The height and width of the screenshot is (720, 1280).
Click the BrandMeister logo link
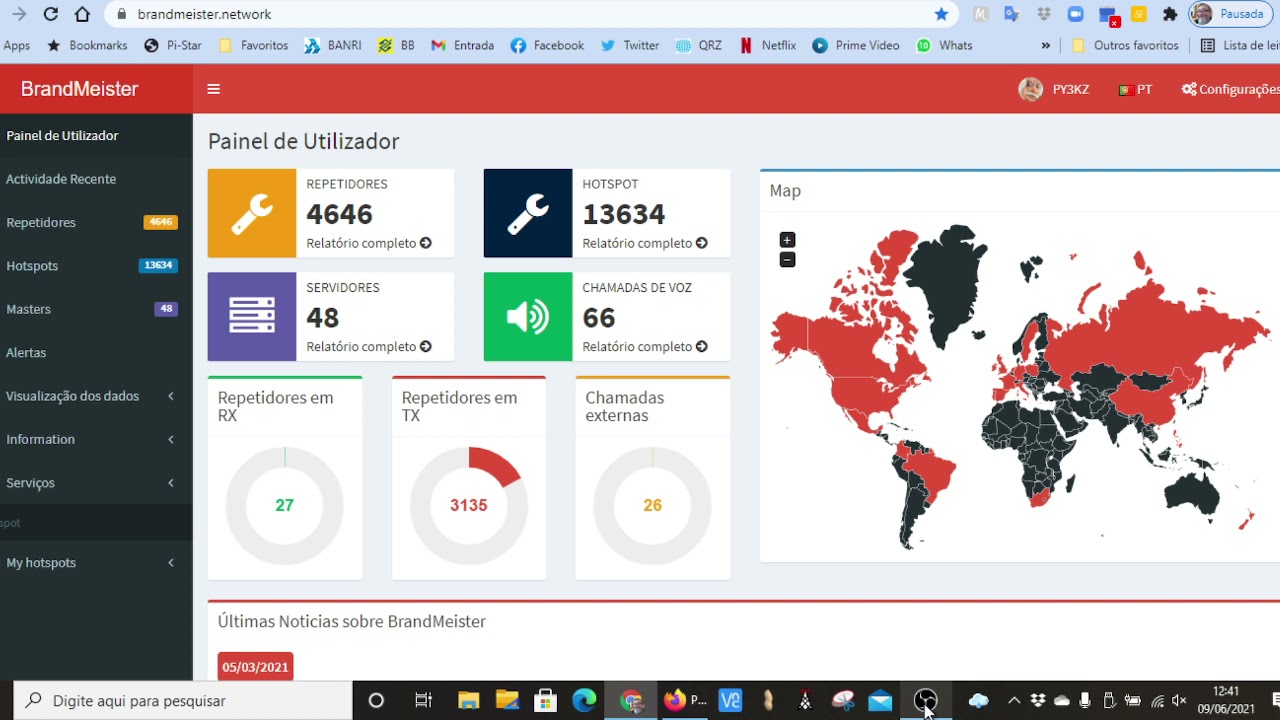79,89
